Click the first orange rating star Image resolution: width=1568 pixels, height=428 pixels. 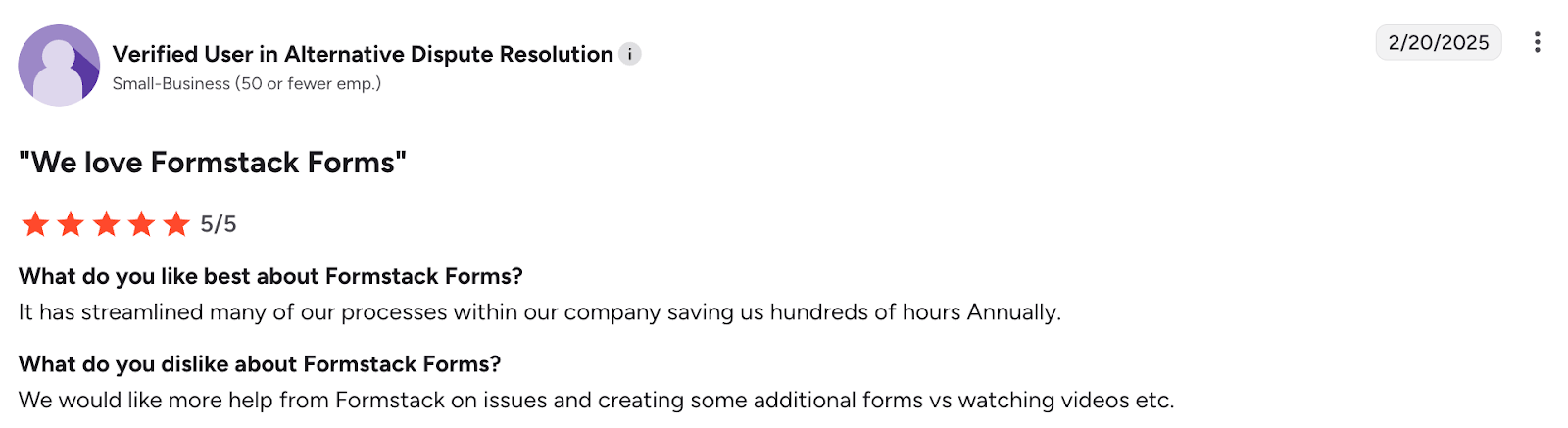point(35,224)
